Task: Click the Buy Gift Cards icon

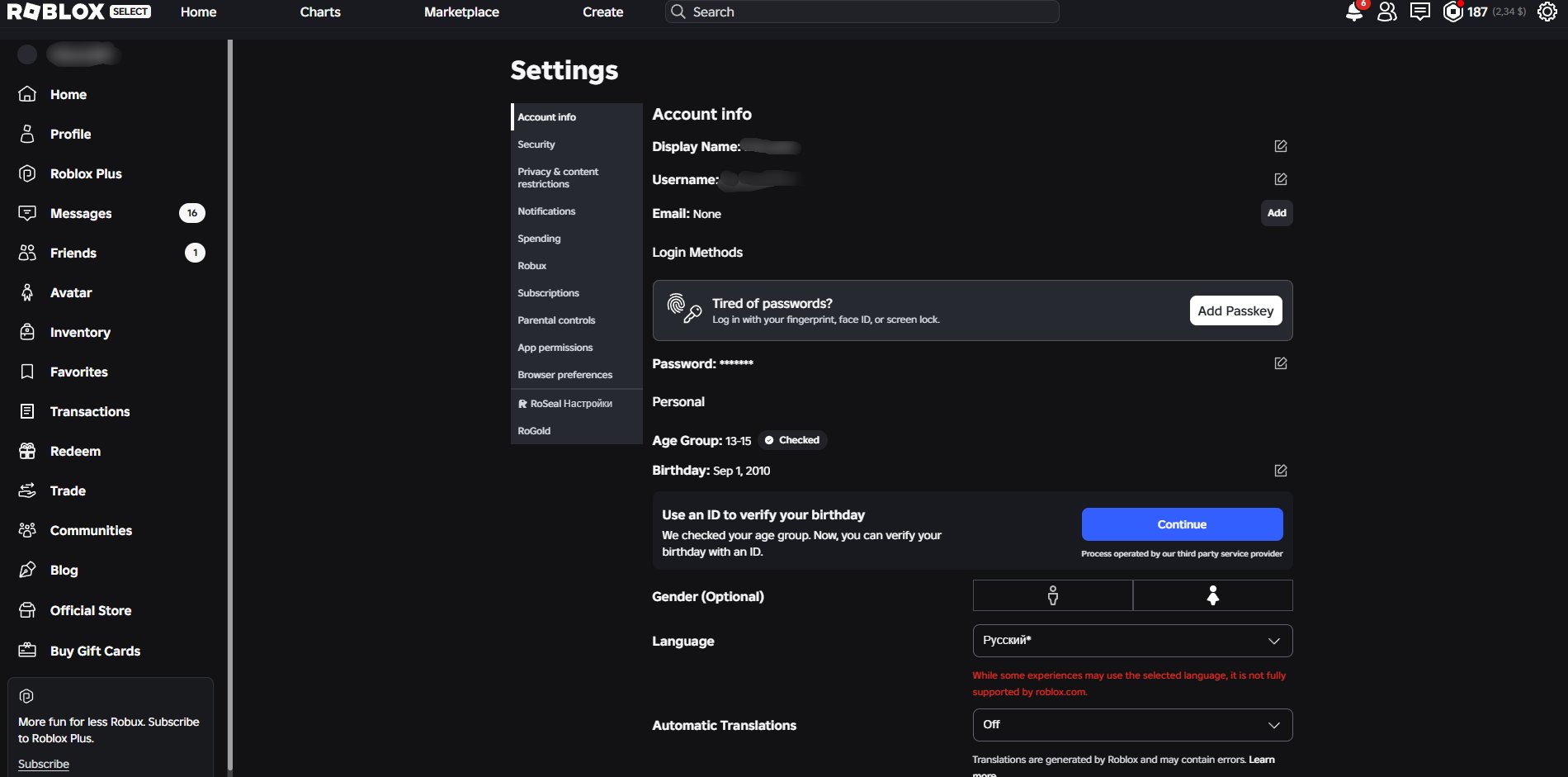Action: coord(27,650)
